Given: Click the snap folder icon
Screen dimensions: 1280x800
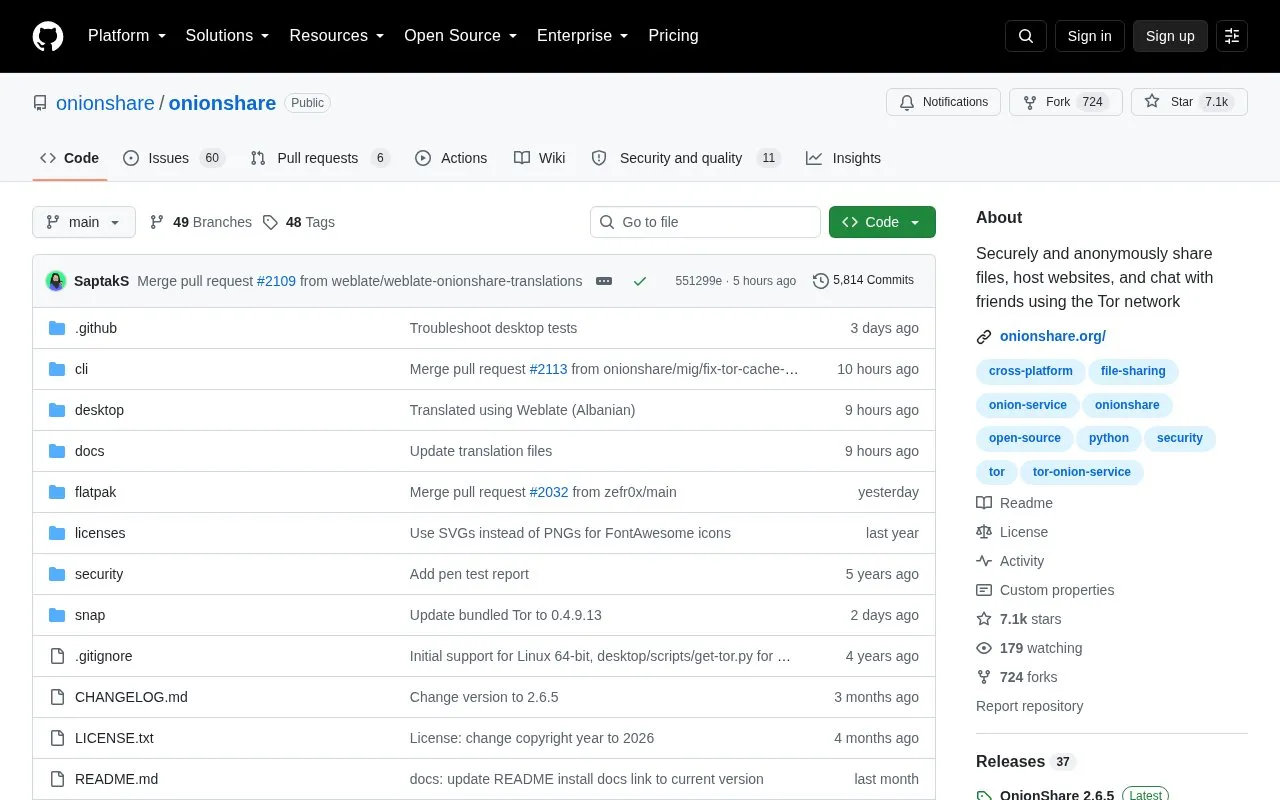Looking at the screenshot, I should [x=57, y=615].
